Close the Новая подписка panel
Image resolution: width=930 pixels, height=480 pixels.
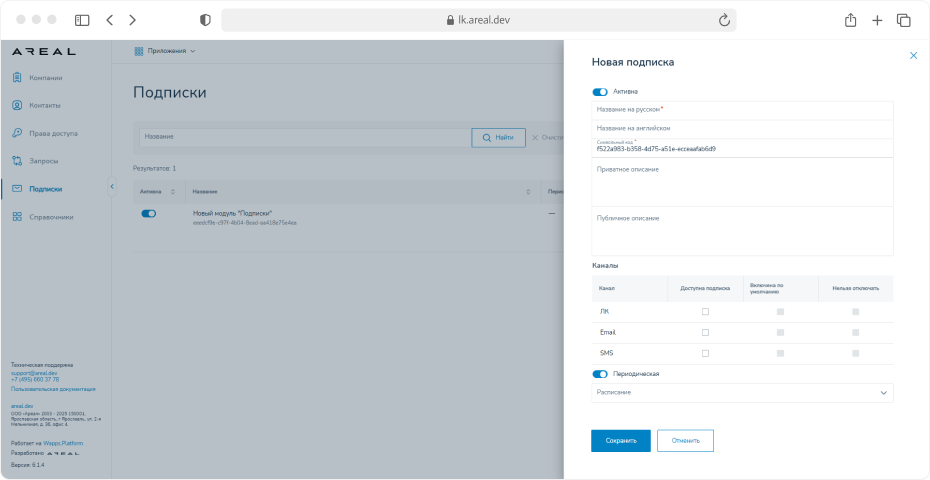pyautogui.click(x=913, y=55)
